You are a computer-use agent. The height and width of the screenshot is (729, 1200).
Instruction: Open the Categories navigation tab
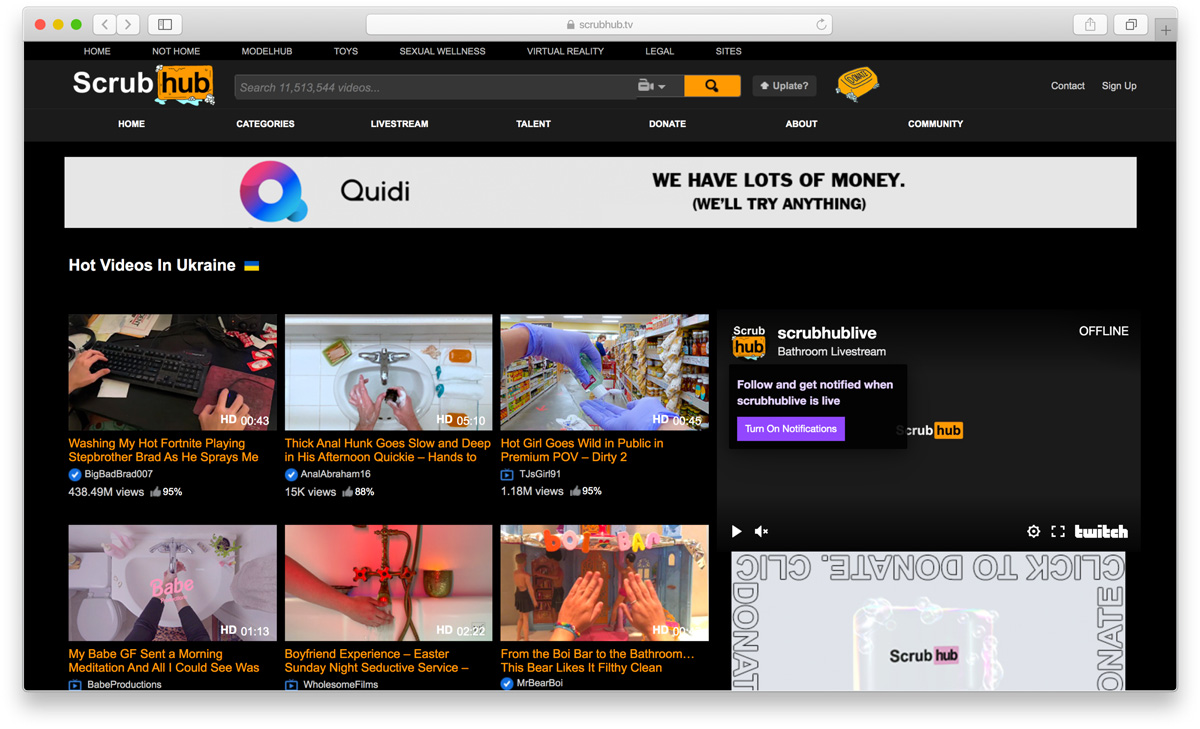tap(265, 124)
